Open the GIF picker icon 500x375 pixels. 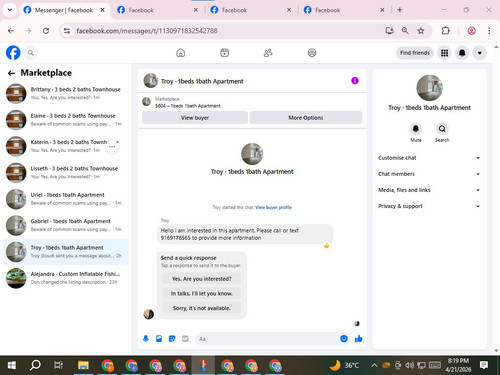pyautogui.click(x=185, y=339)
